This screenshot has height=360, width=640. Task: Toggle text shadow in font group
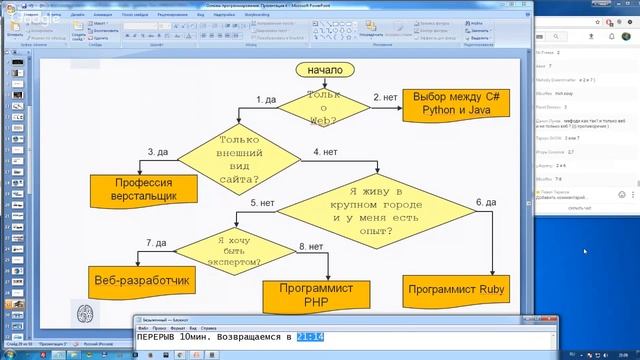159,36
